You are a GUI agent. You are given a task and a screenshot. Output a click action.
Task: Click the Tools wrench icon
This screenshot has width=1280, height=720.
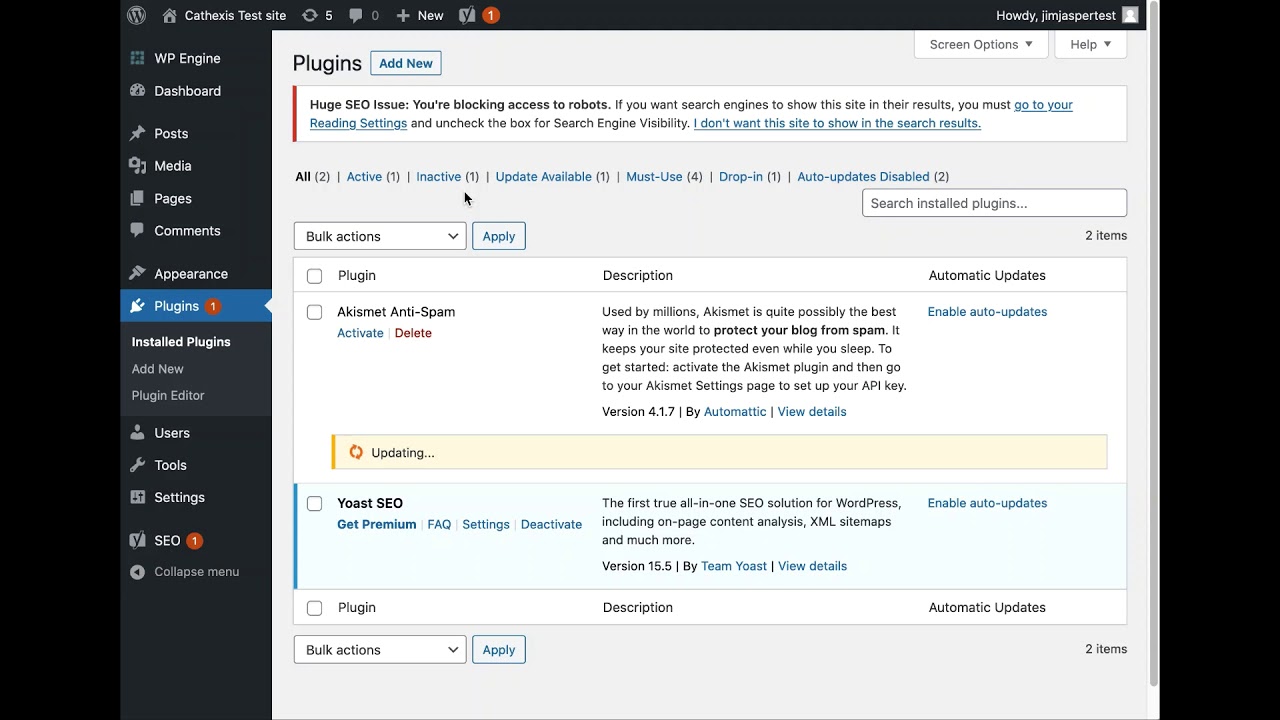tap(137, 465)
